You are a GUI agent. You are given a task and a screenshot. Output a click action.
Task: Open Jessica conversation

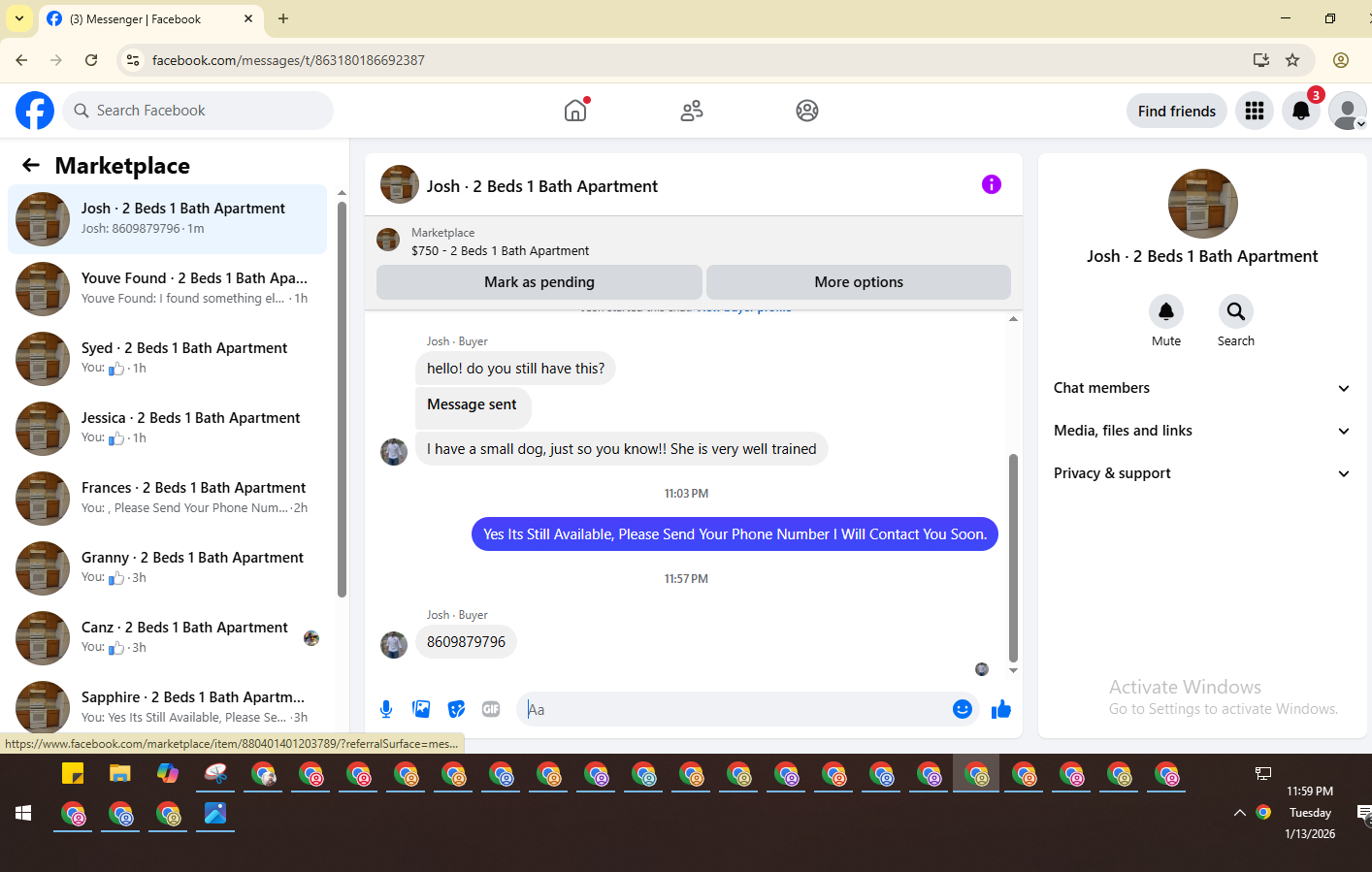click(x=167, y=429)
